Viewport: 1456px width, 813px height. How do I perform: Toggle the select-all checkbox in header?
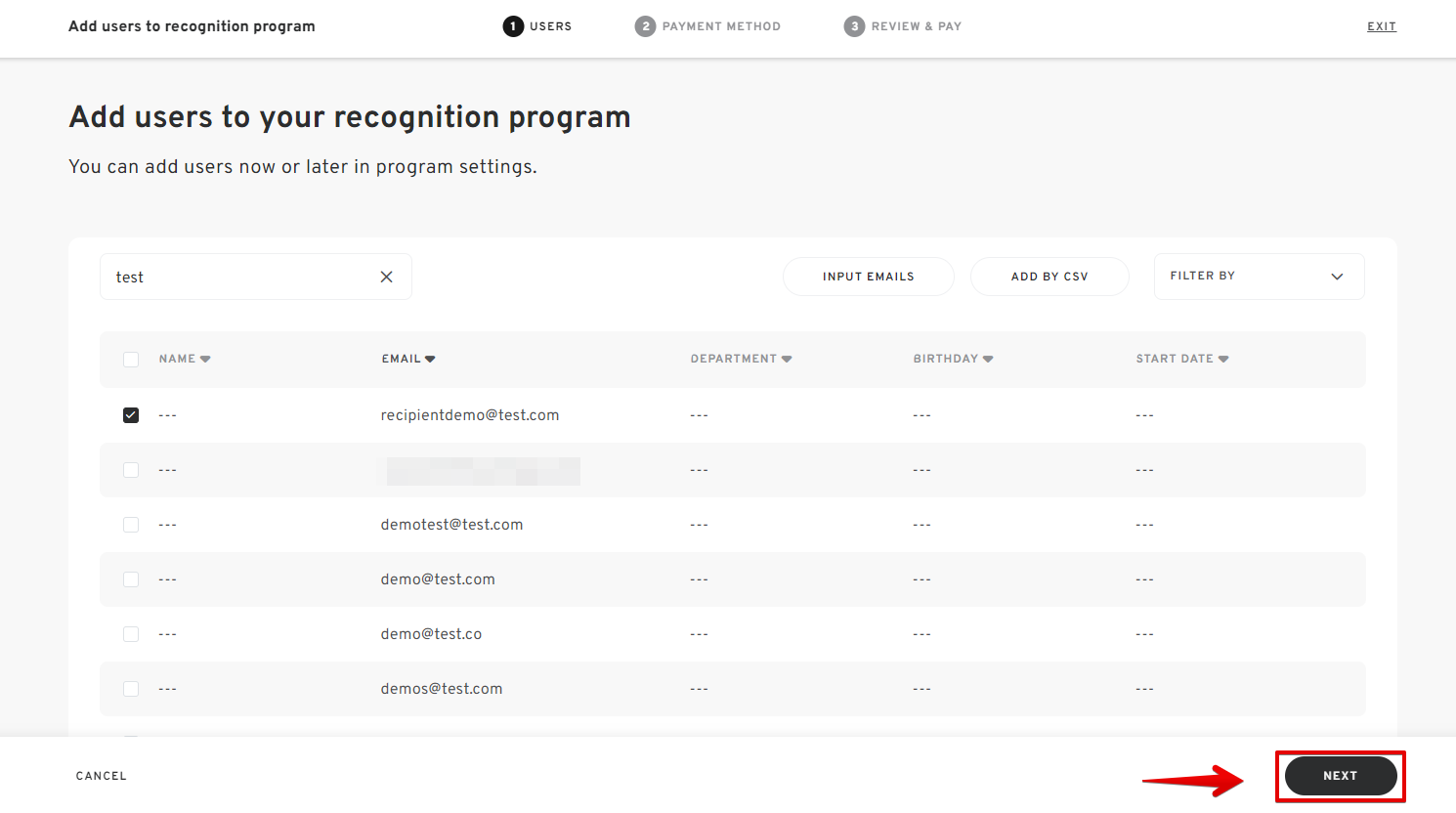131,360
